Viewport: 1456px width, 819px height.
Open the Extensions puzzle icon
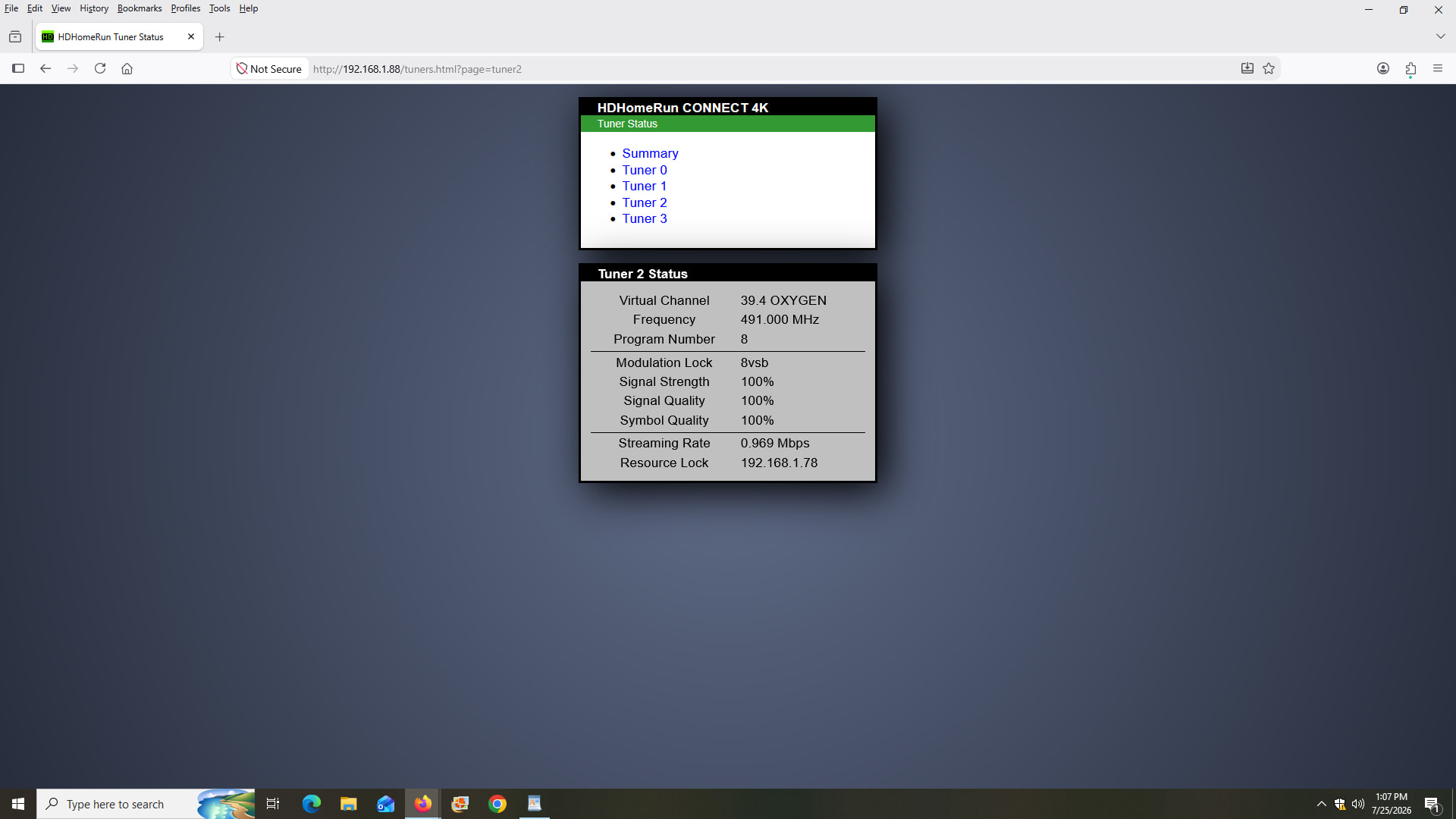coord(1410,68)
